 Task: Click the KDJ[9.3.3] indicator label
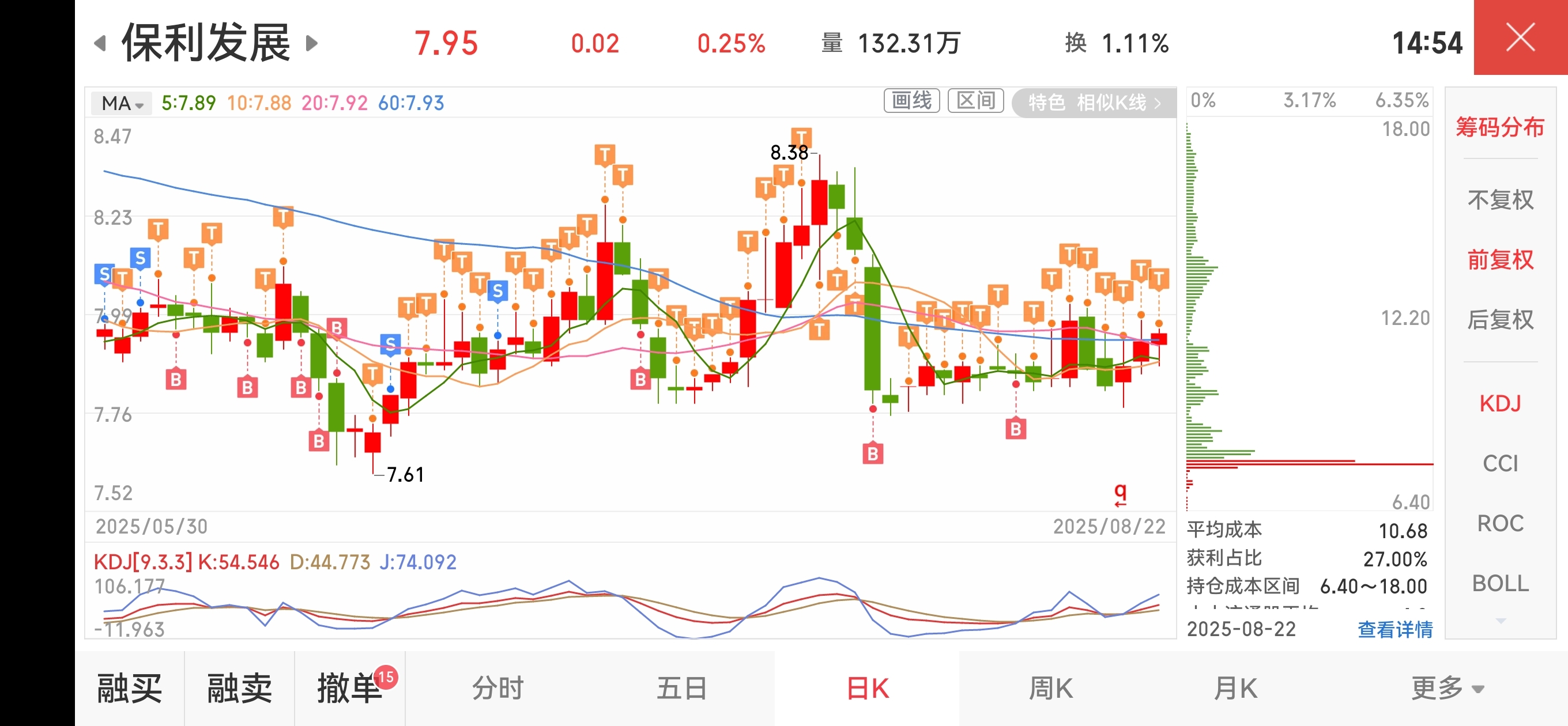tap(143, 562)
